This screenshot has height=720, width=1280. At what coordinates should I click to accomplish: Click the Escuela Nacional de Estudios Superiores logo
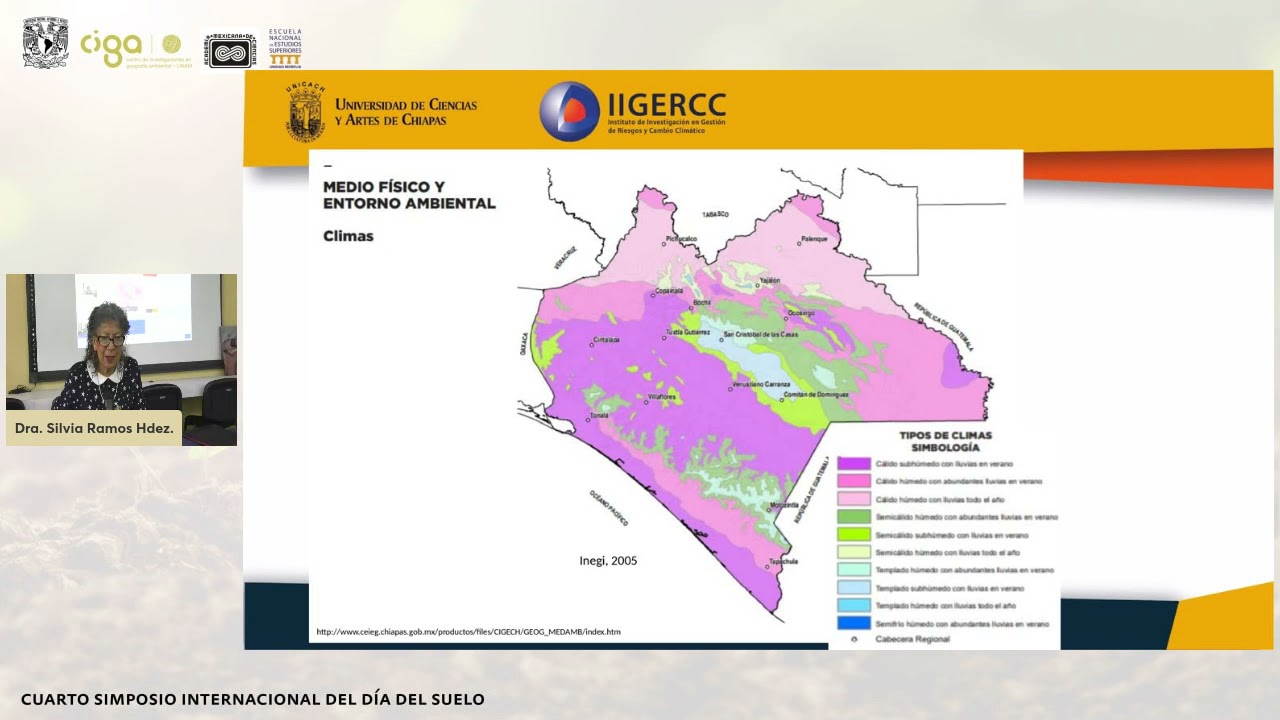[x=285, y=48]
